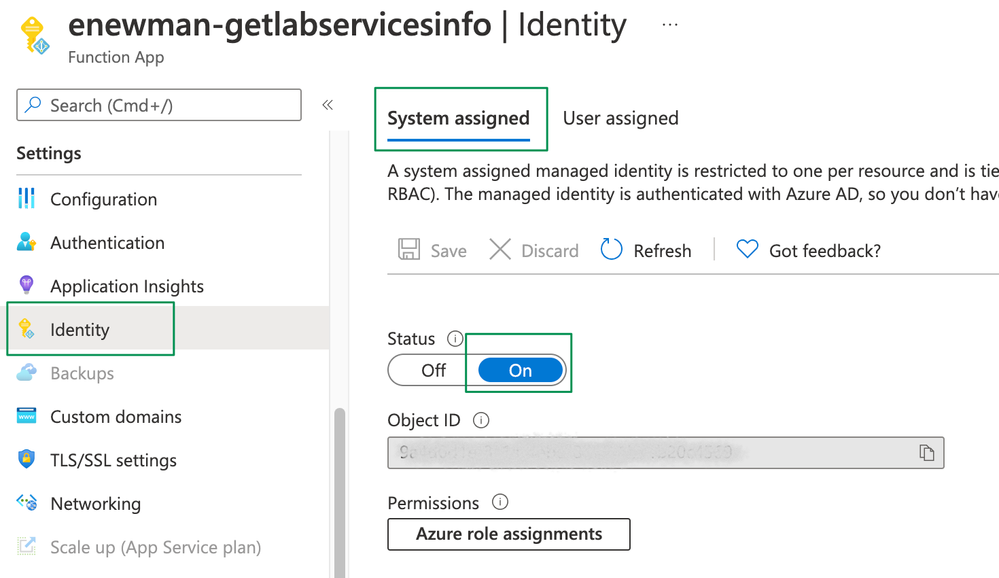Click the Scale up icon
999x578 pixels.
tap(27, 546)
